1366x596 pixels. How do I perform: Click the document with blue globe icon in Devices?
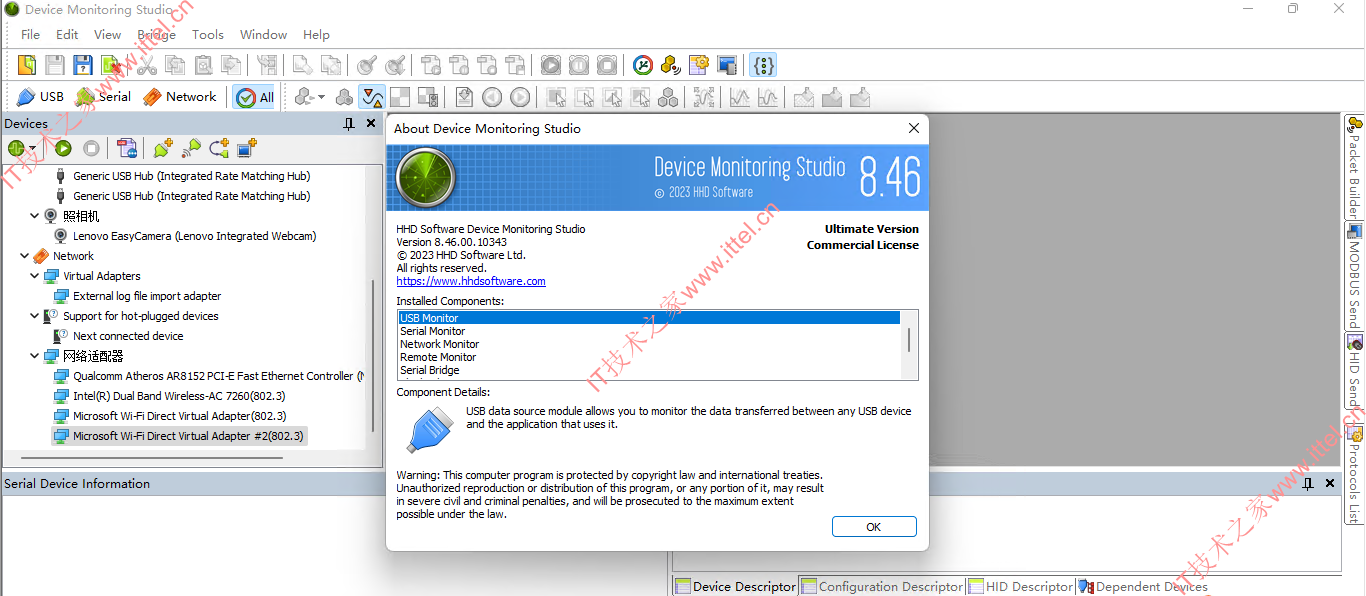(x=127, y=148)
